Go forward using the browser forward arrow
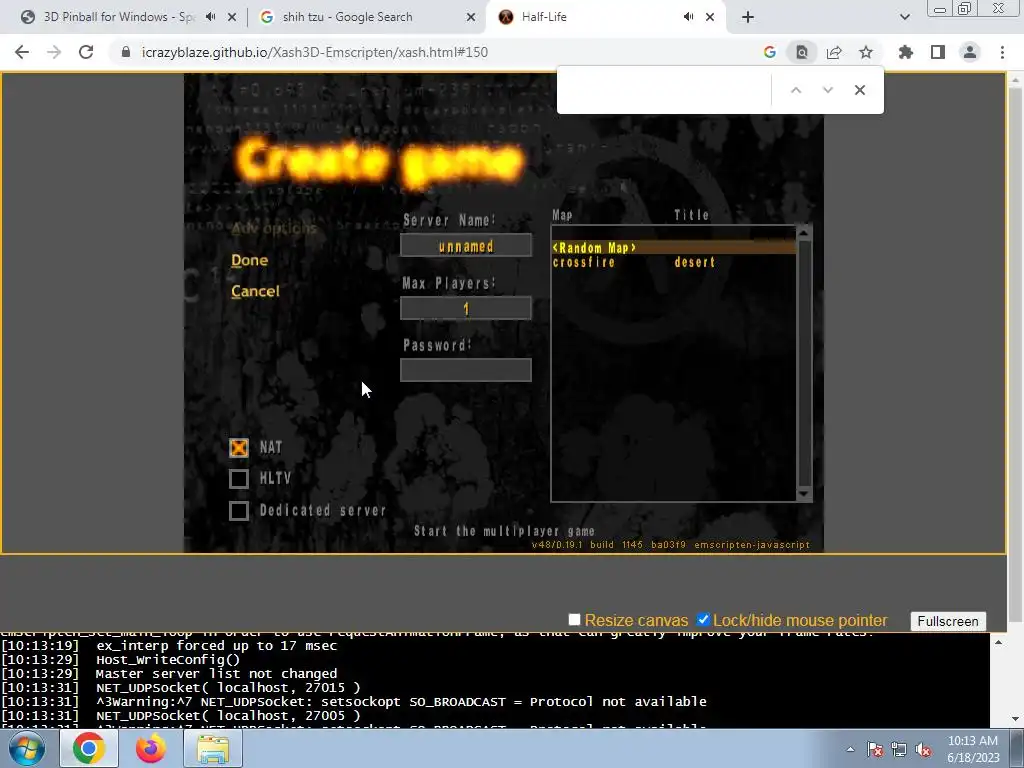Image resolution: width=1024 pixels, height=768 pixels. pyautogui.click(x=54, y=52)
